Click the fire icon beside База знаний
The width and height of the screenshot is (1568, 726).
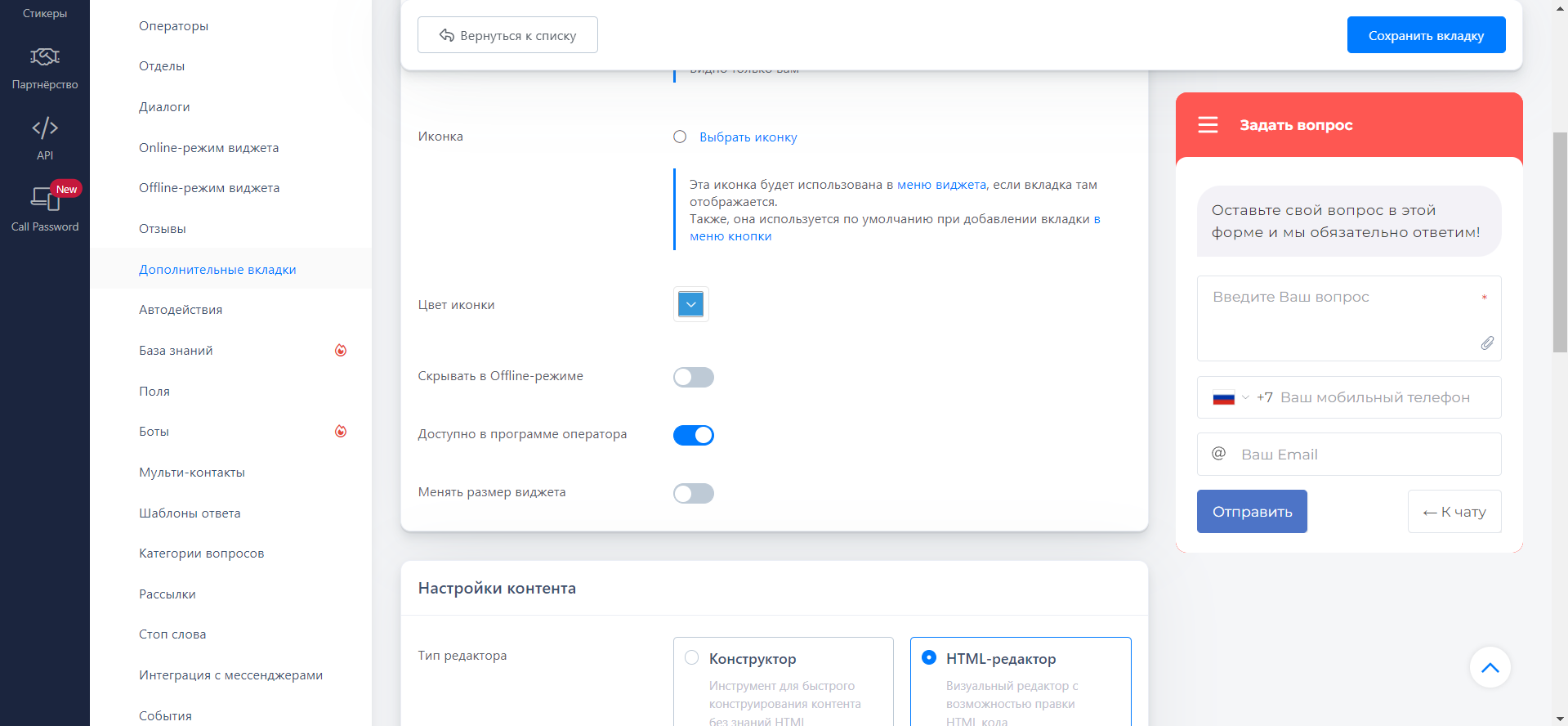pyautogui.click(x=341, y=351)
